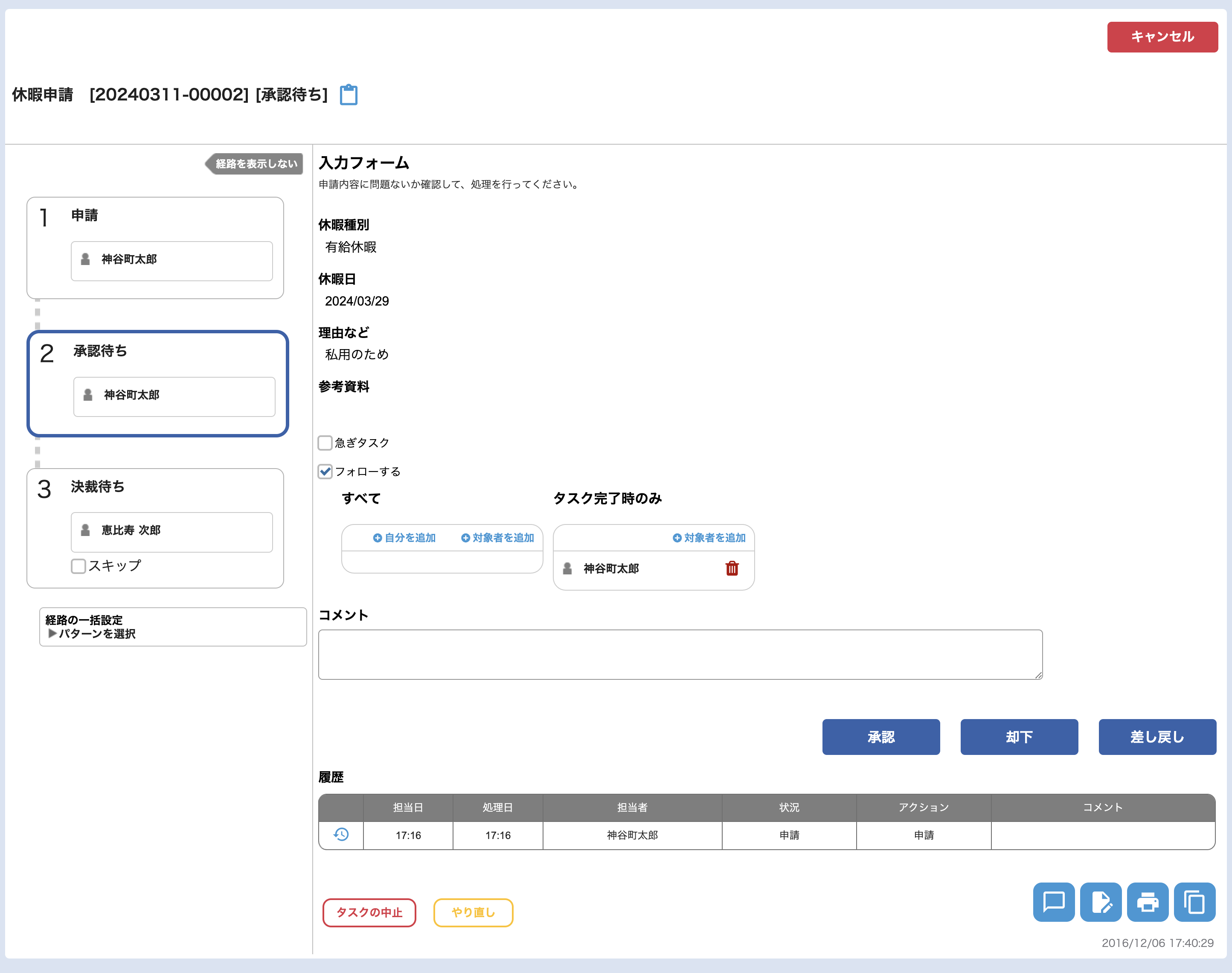Click the やり直し button

tap(473, 913)
